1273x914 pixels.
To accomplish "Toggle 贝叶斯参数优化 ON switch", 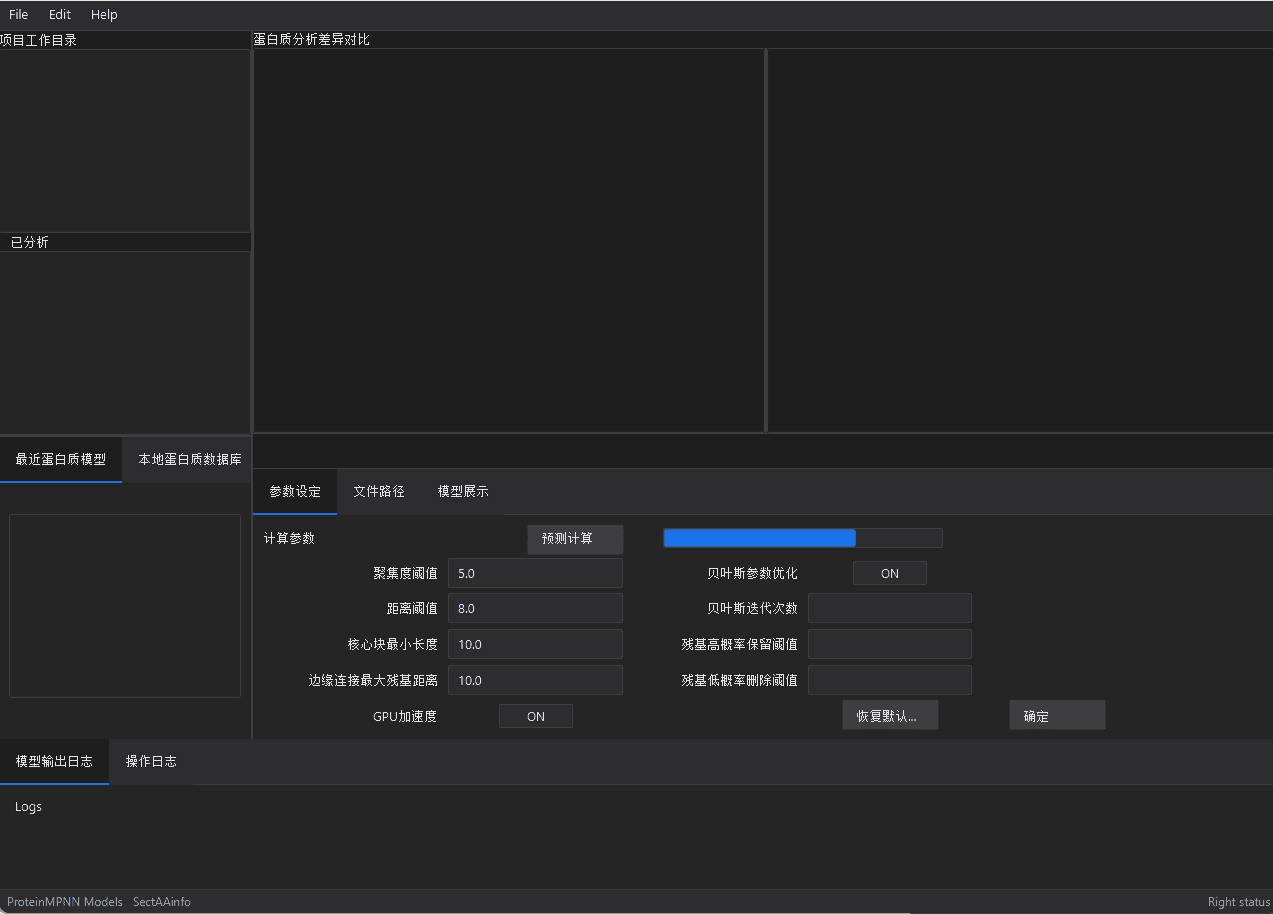I will [889, 573].
